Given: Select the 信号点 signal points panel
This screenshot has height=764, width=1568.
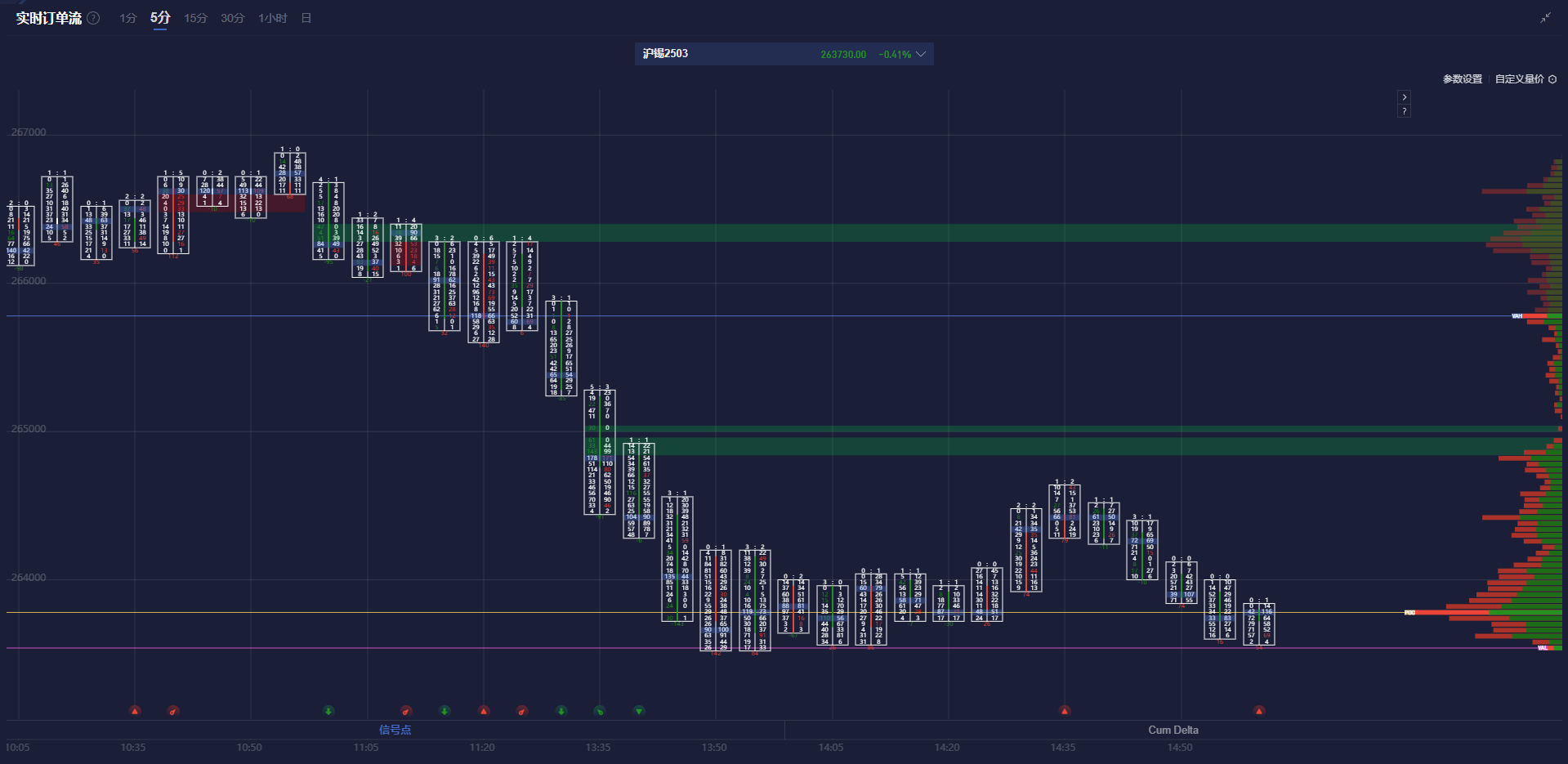Looking at the screenshot, I should pos(395,730).
